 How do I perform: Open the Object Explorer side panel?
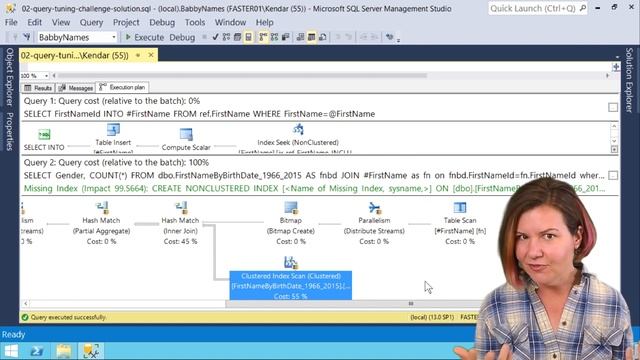pyautogui.click(x=9, y=77)
